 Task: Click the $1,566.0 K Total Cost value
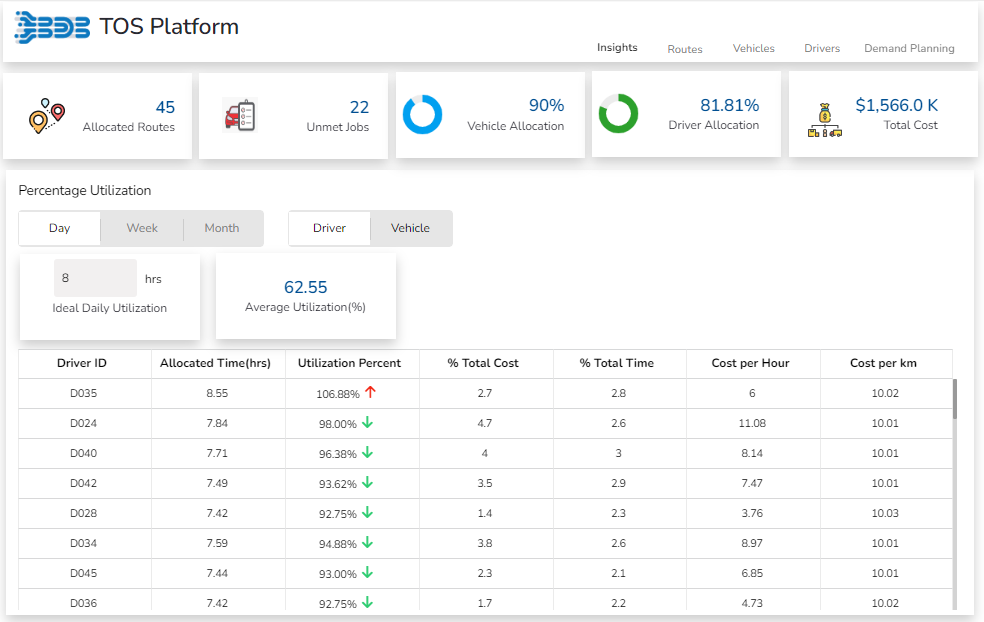click(x=897, y=105)
